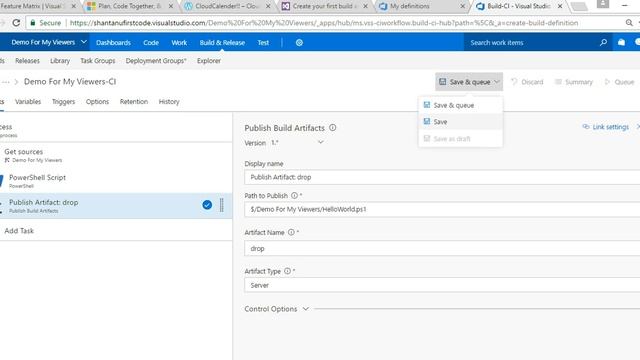The image size is (640, 360).
Task: Choose Save as draft menu entry
Action: coord(460,139)
